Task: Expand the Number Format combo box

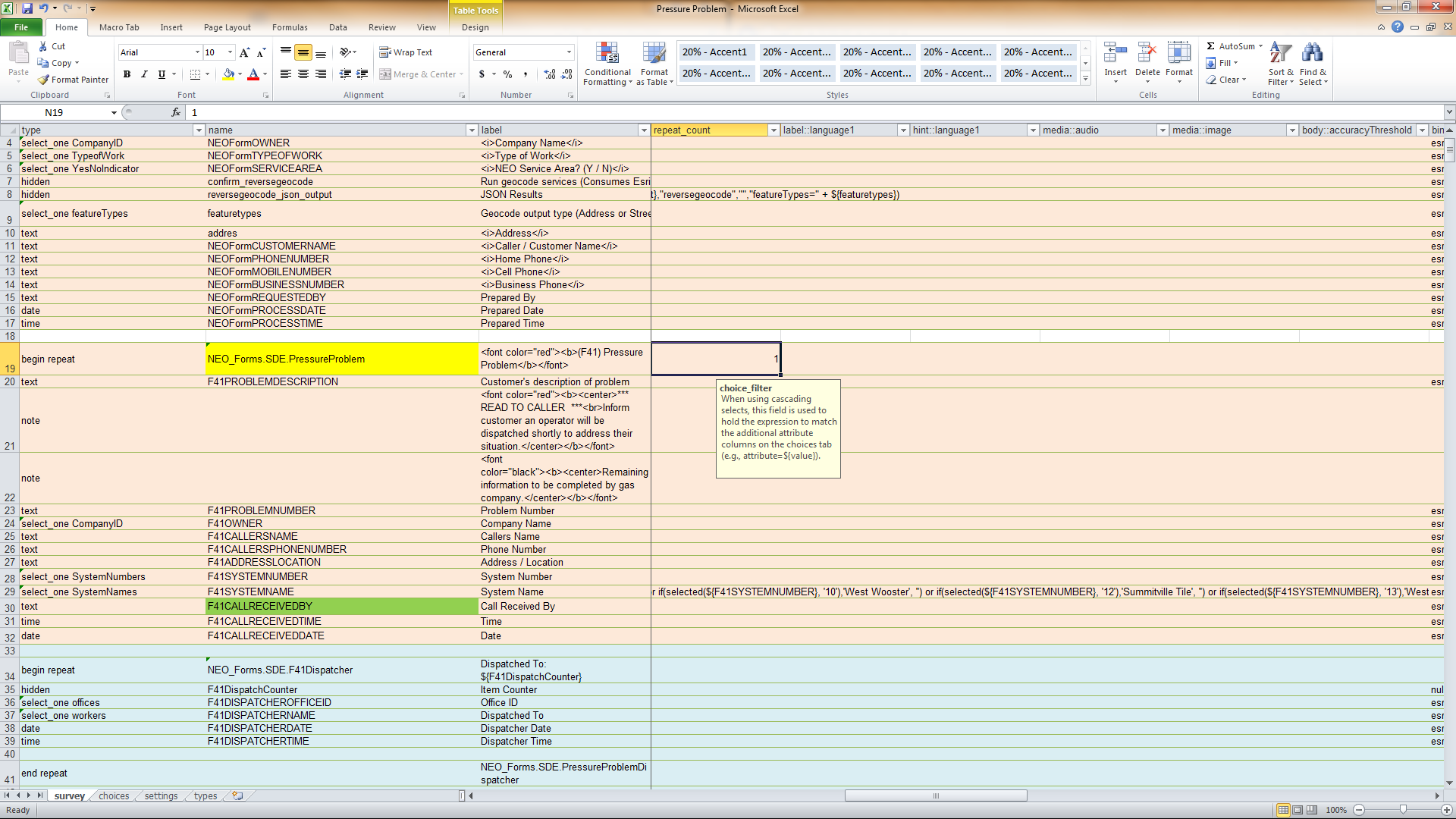Action: 569,52
